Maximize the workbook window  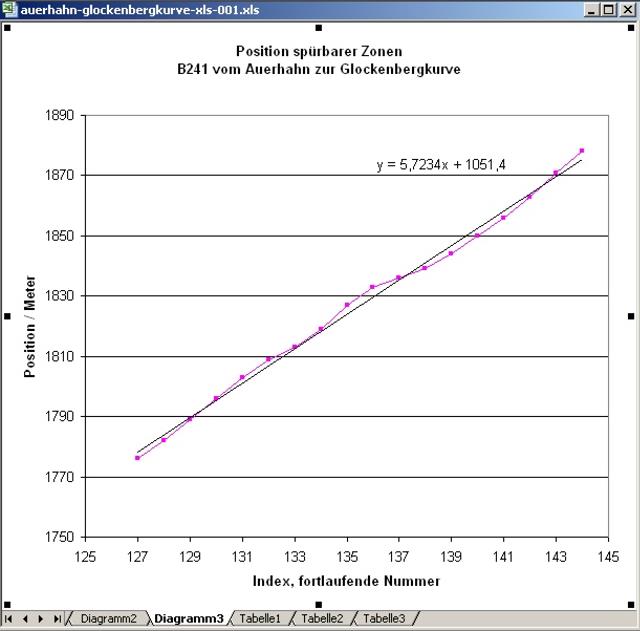609,8
